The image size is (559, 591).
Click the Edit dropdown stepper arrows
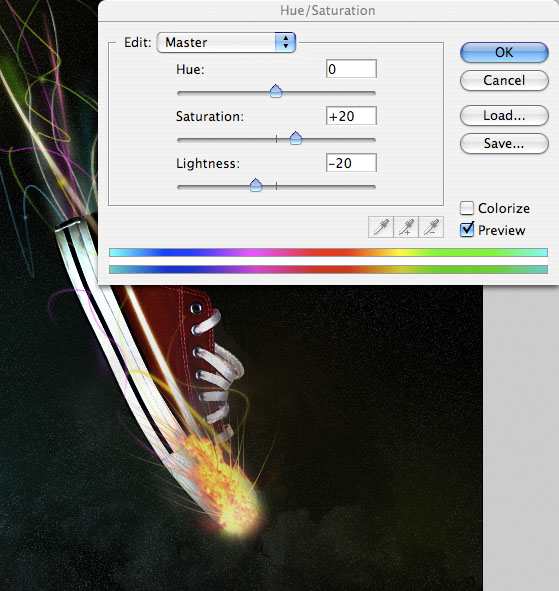pyautogui.click(x=285, y=42)
